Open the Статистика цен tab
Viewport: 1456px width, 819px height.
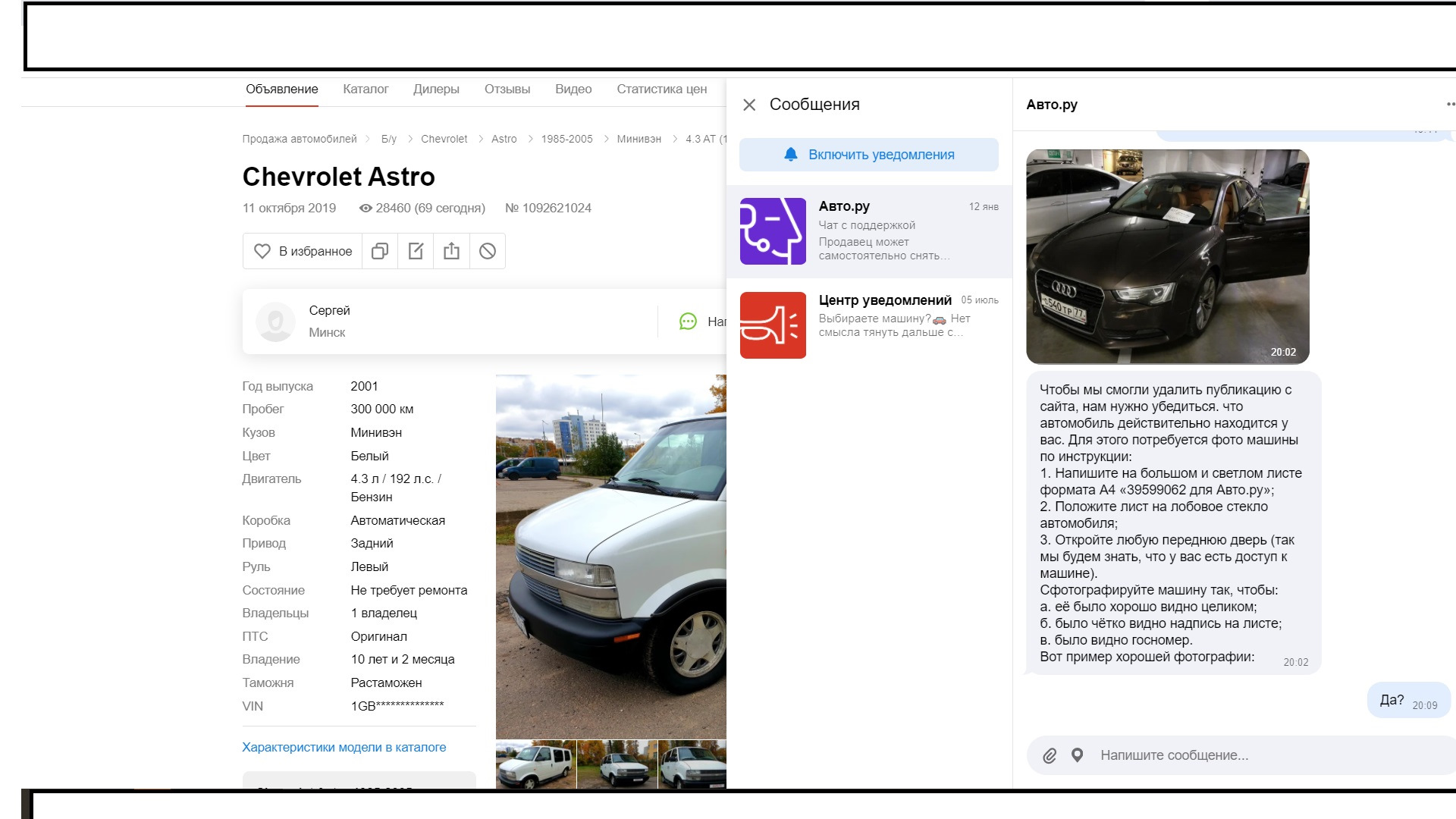point(662,89)
